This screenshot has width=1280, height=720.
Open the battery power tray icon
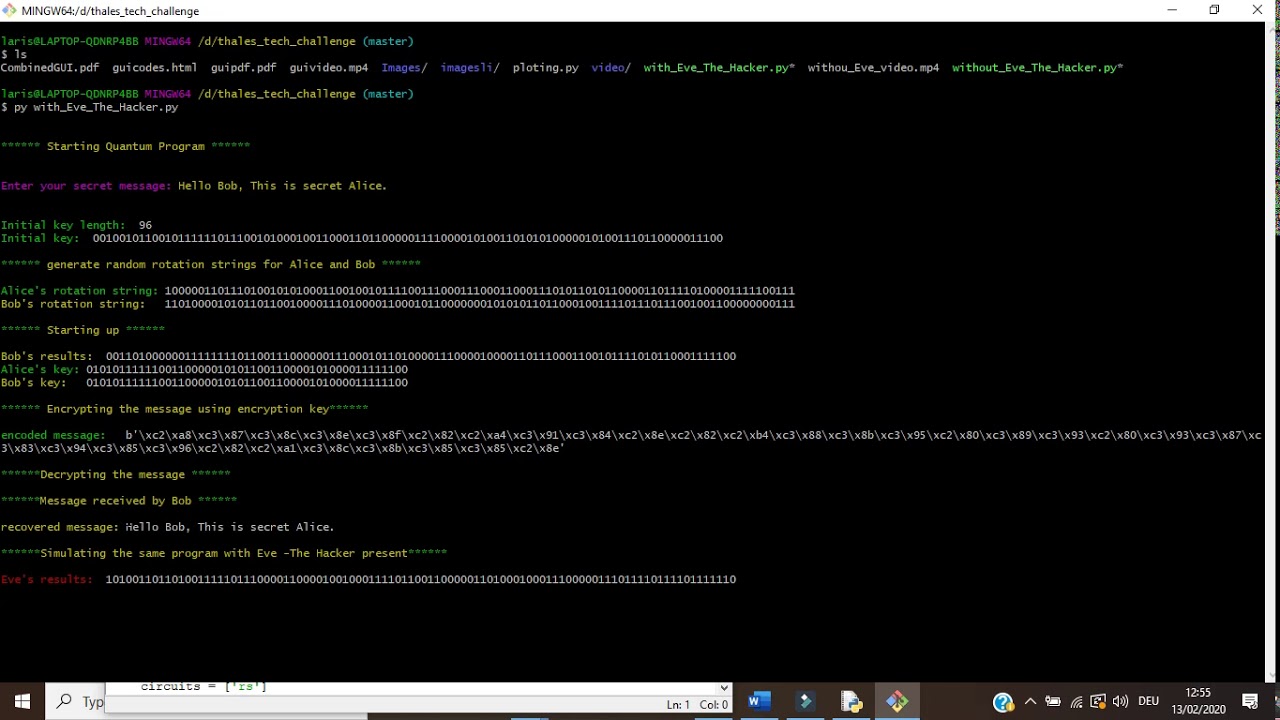[1053, 702]
